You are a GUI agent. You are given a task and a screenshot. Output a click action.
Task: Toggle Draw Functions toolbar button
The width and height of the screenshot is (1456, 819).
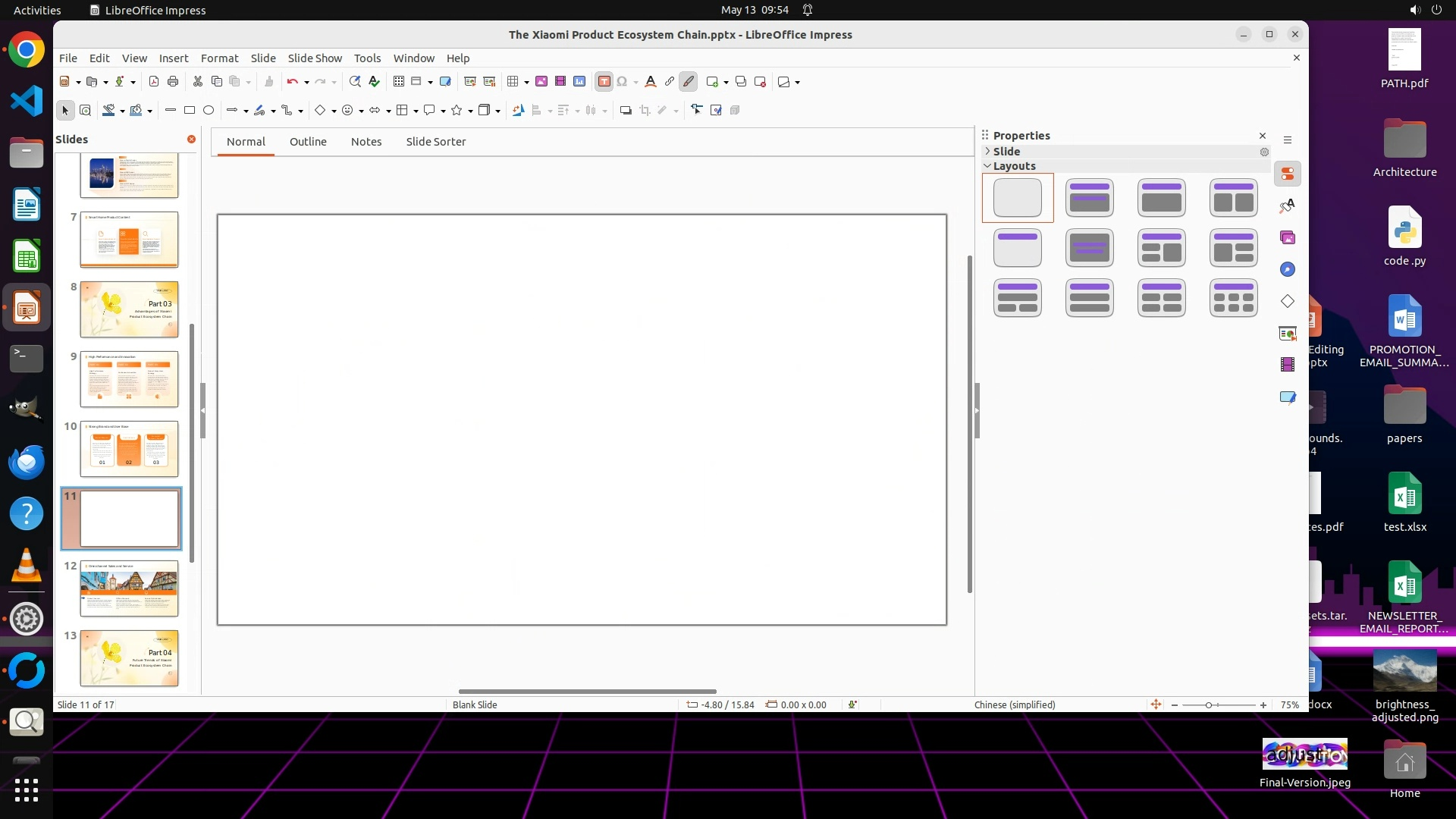click(688, 82)
